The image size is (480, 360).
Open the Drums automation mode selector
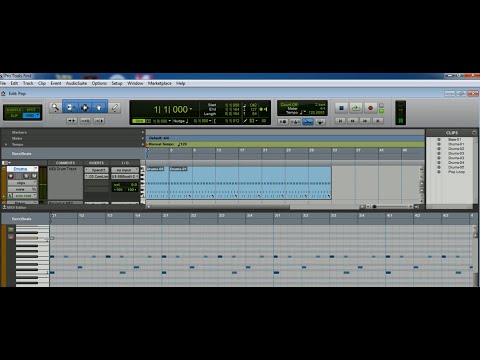pos(25,196)
